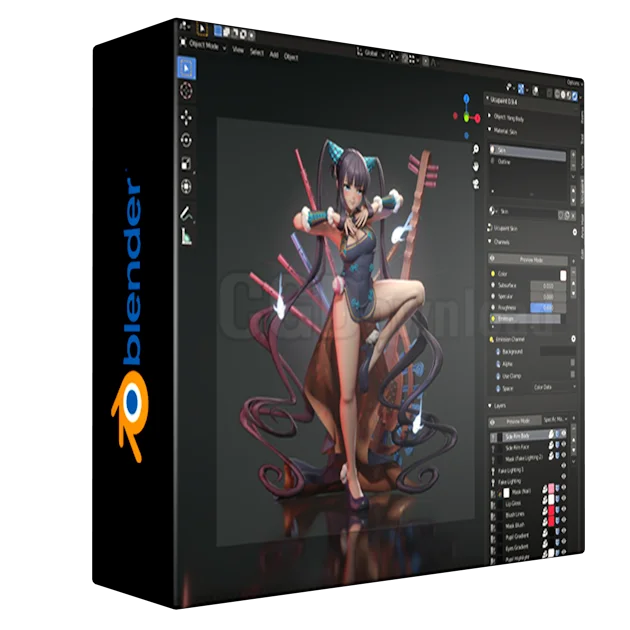Click the tweak cursor icon in top header
Screen dimensions: 630x630
(202, 29)
